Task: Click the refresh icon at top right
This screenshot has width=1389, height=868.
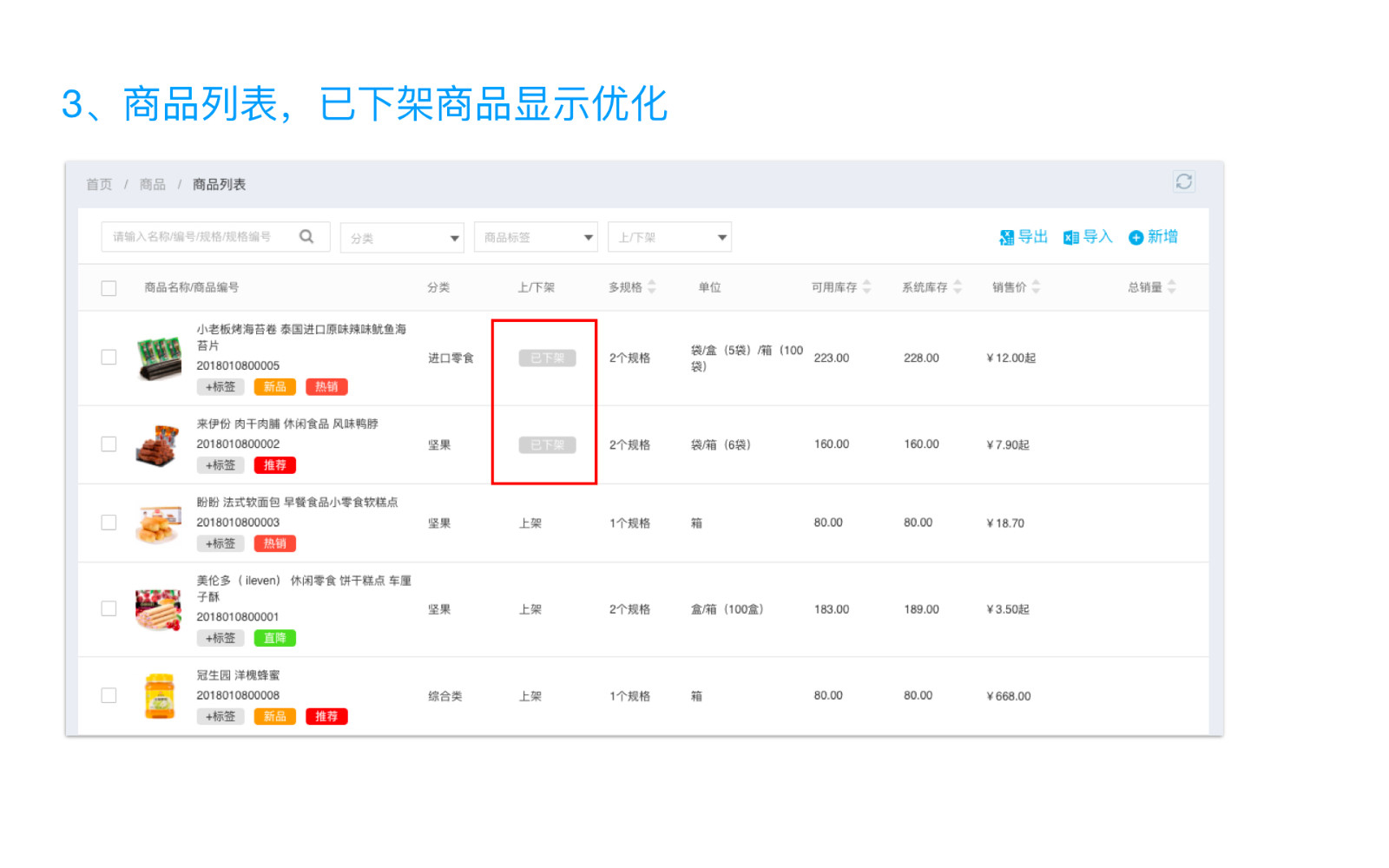Action: click(x=1183, y=181)
